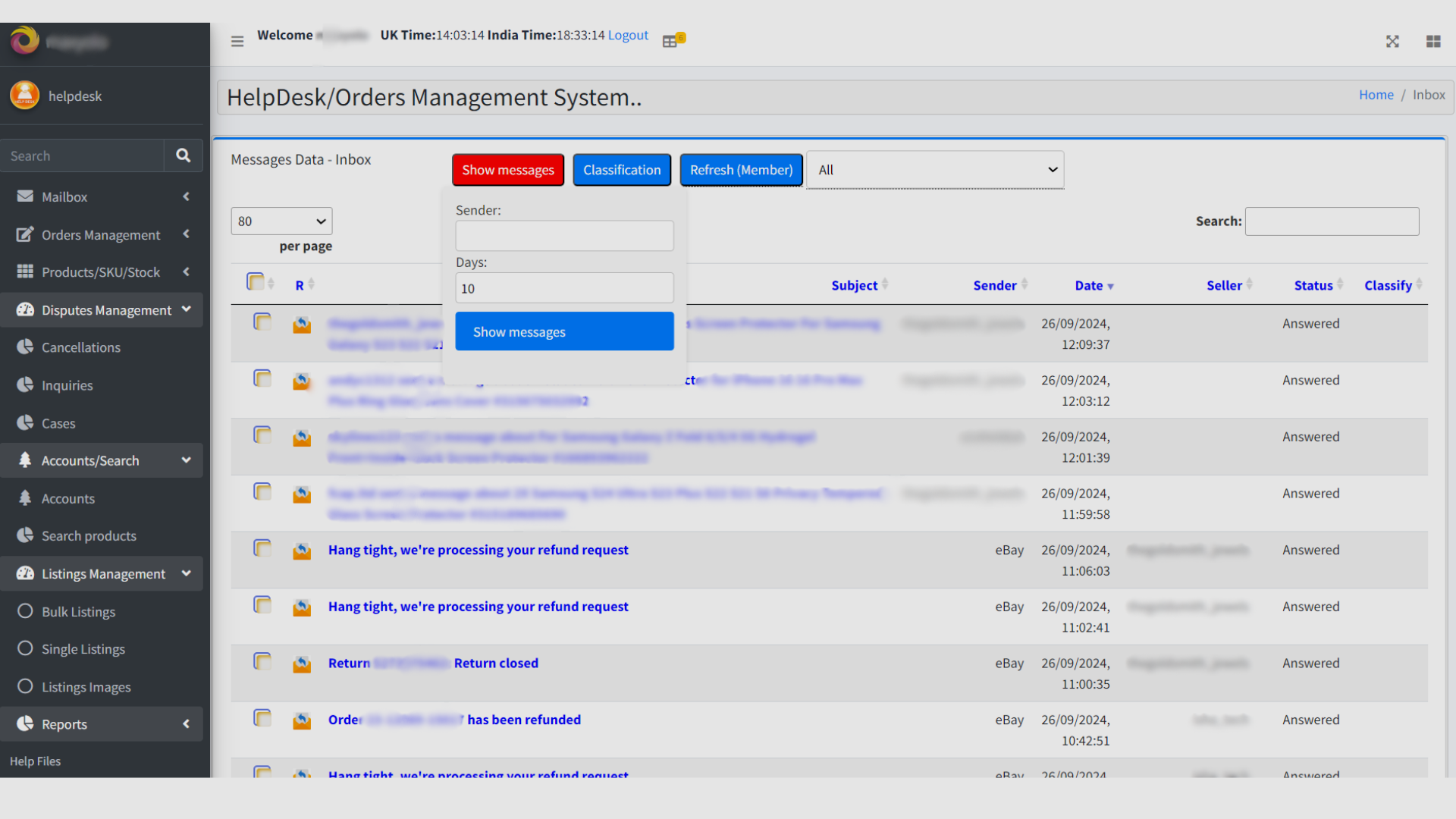The width and height of the screenshot is (1456, 819).
Task: Click the hamburger menu toggle icon
Action: (x=237, y=41)
